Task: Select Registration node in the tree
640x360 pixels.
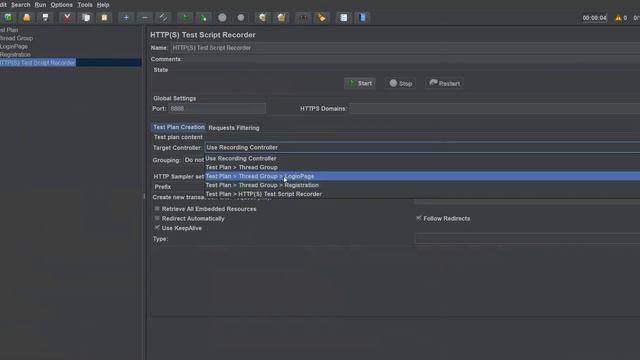Action: pyautogui.click(x=15, y=54)
